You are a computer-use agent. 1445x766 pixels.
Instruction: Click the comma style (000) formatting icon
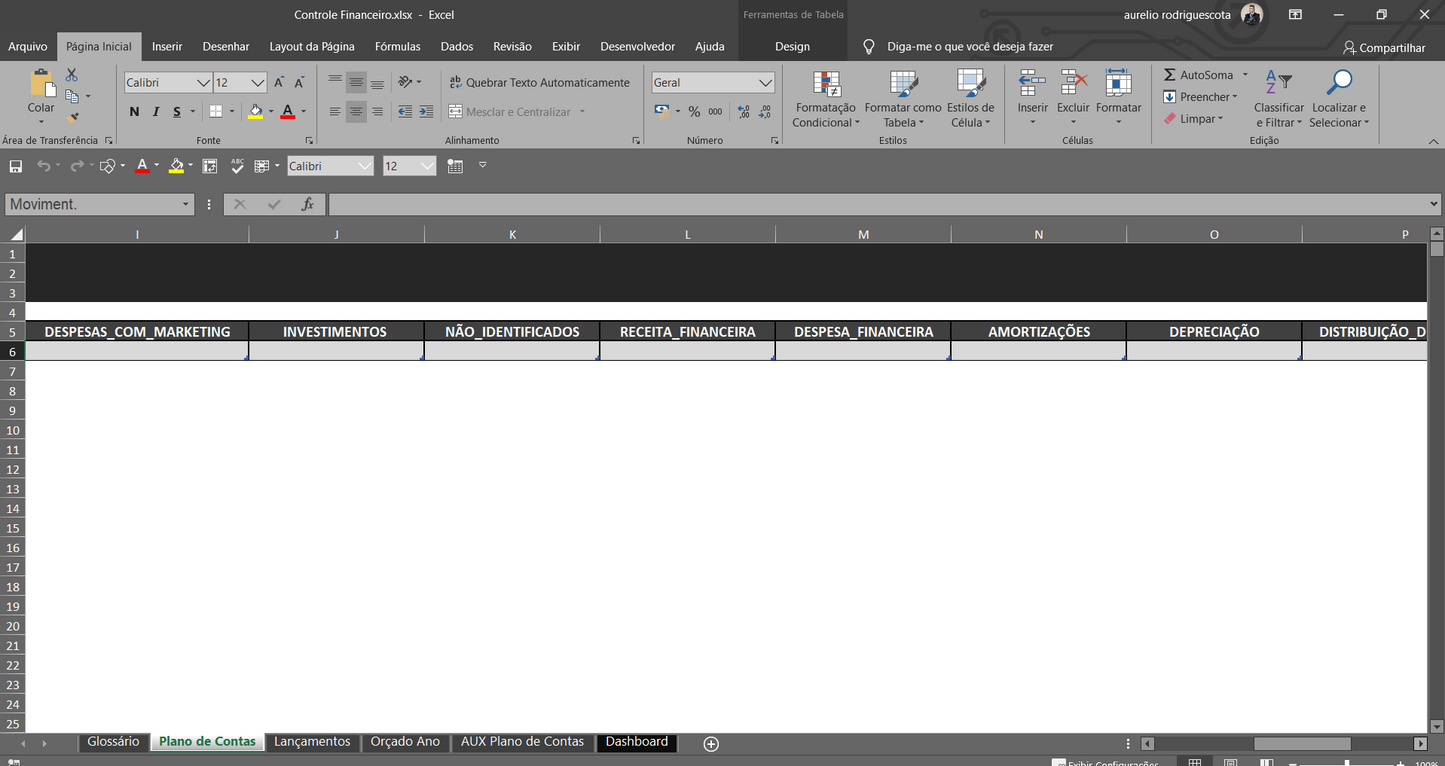pos(713,112)
